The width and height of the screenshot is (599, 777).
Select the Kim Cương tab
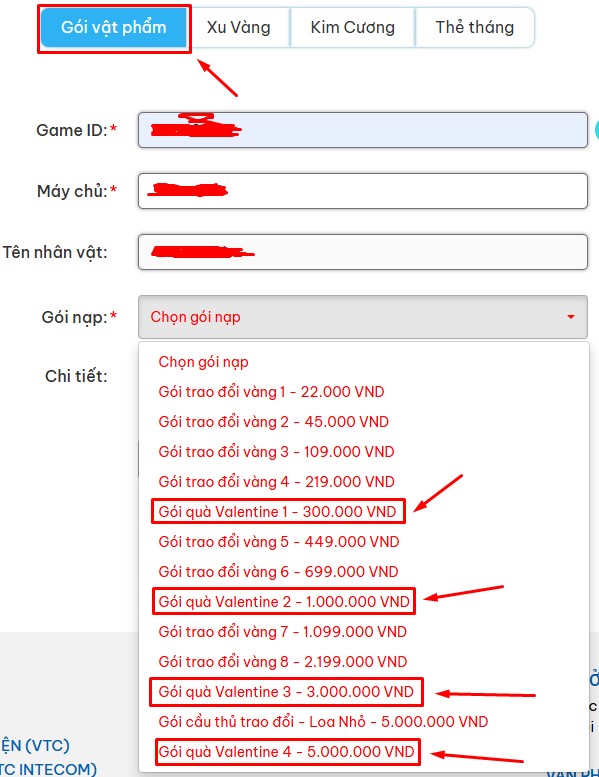point(352,28)
